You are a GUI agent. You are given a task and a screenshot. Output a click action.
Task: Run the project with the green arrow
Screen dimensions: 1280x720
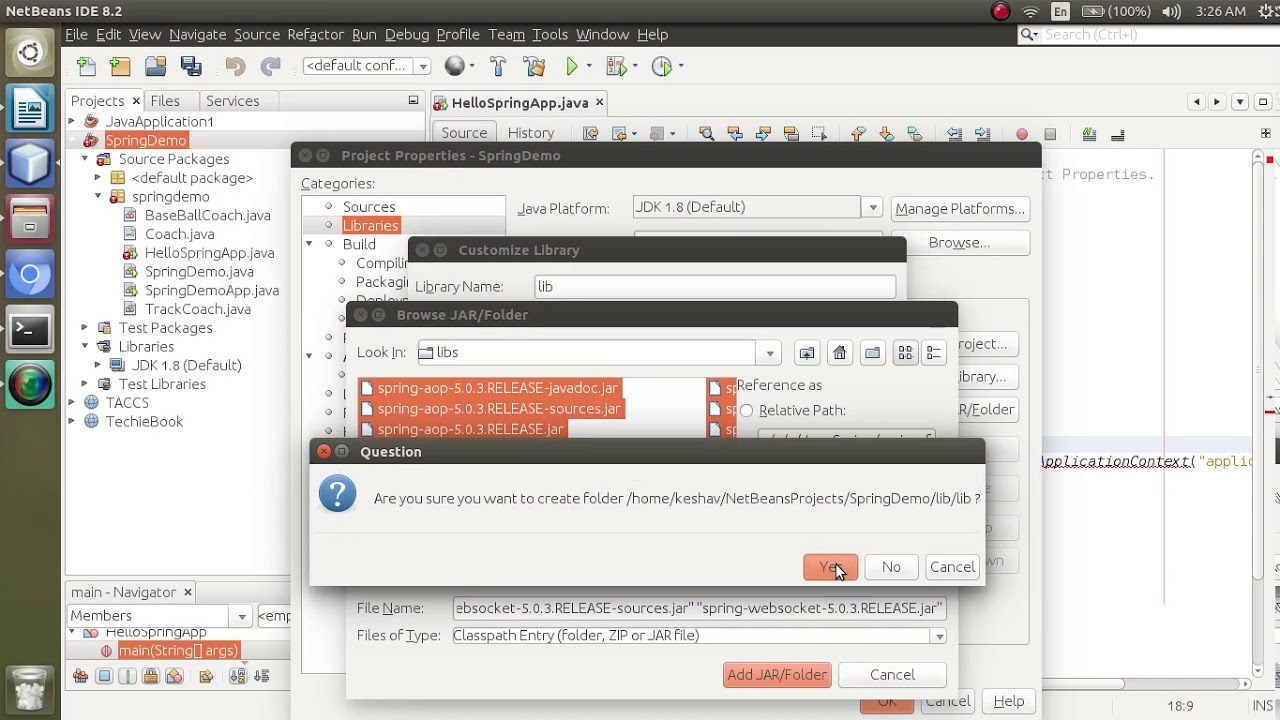pos(571,66)
